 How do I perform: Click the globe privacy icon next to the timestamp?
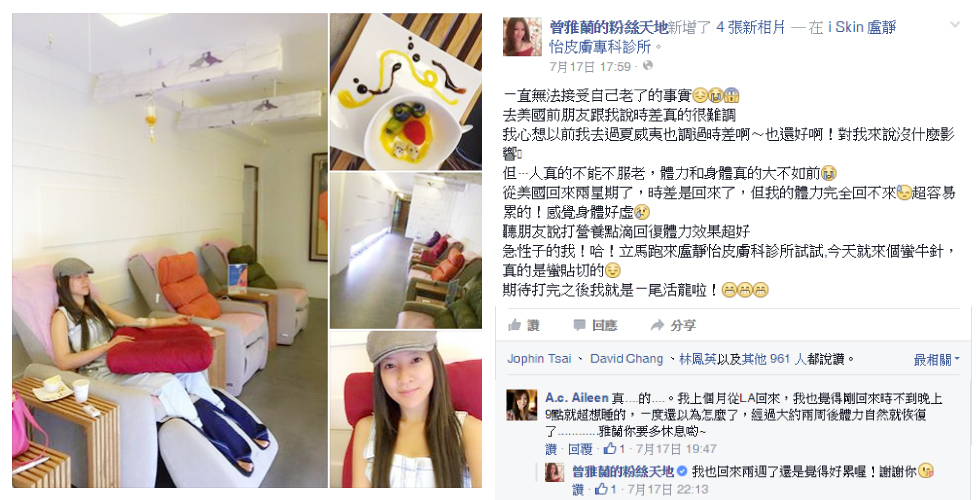(x=648, y=66)
